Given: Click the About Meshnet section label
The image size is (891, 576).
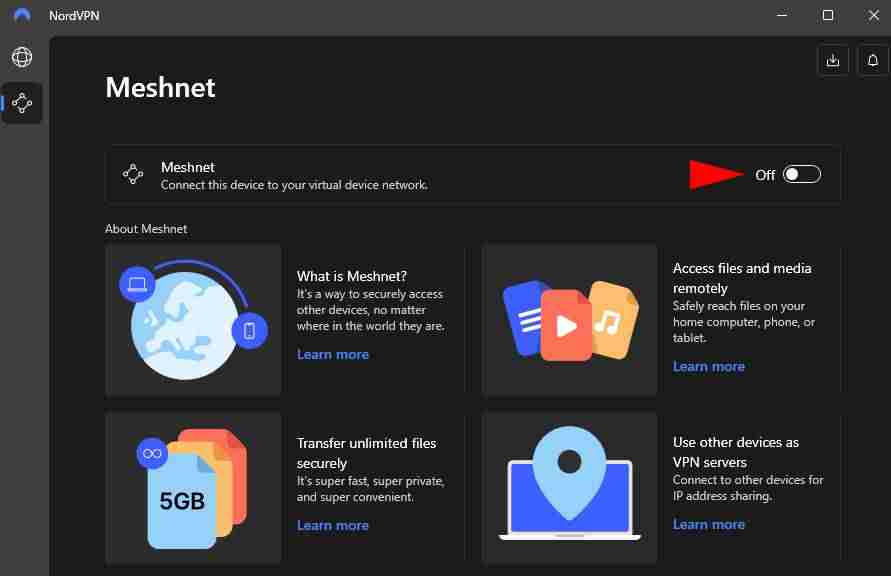Looking at the screenshot, I should pos(146,229).
